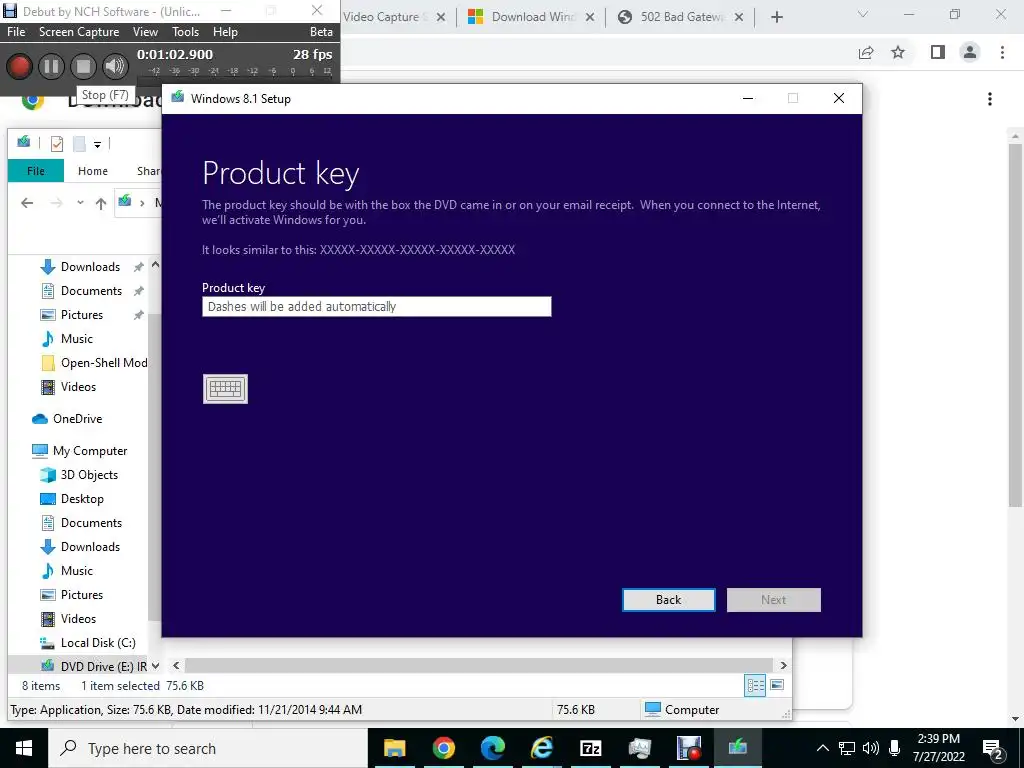Open Debut Tools menu
The height and width of the screenshot is (768, 1024).
click(x=185, y=31)
